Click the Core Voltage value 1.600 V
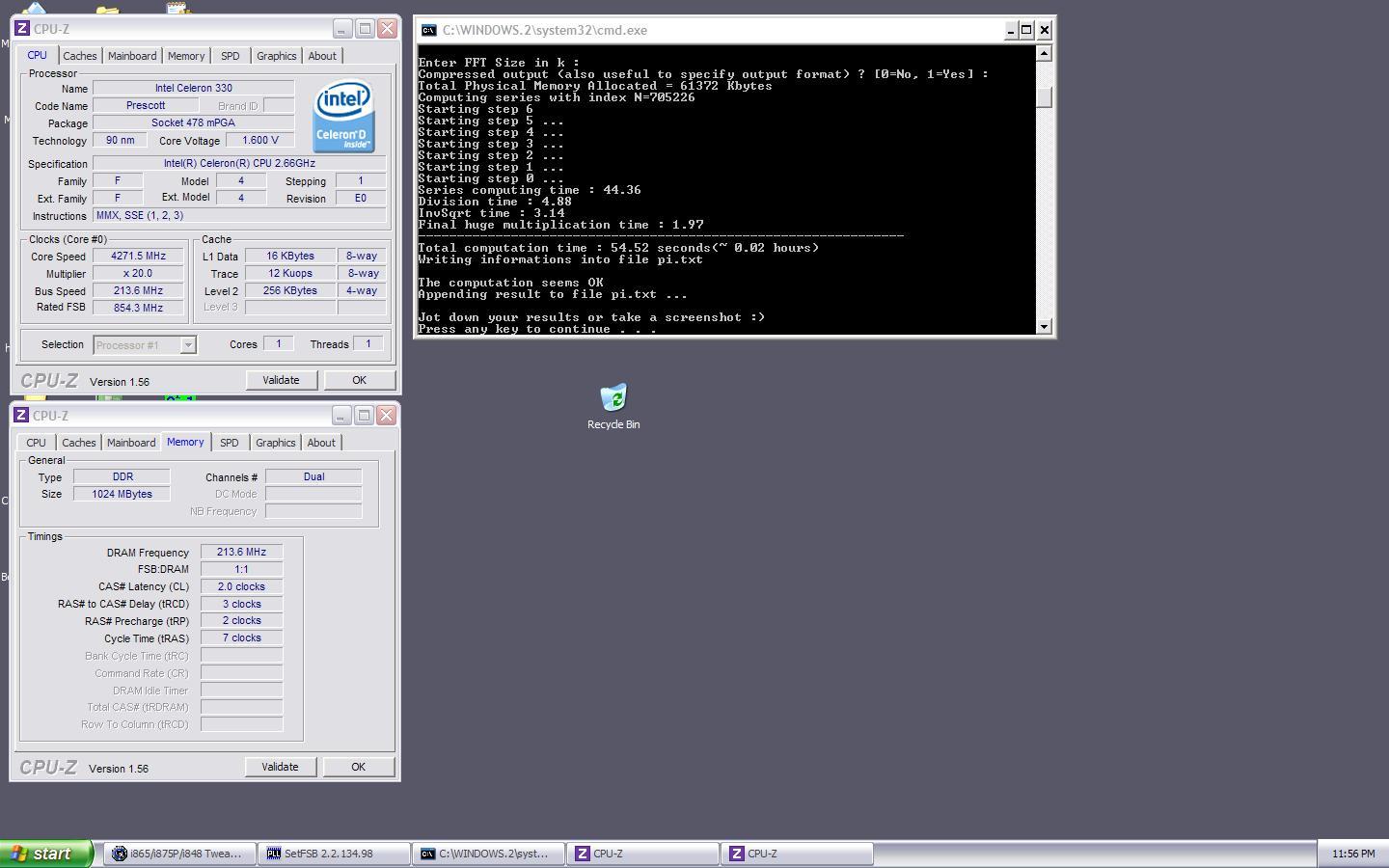This screenshot has width=1389, height=868. pos(259,140)
